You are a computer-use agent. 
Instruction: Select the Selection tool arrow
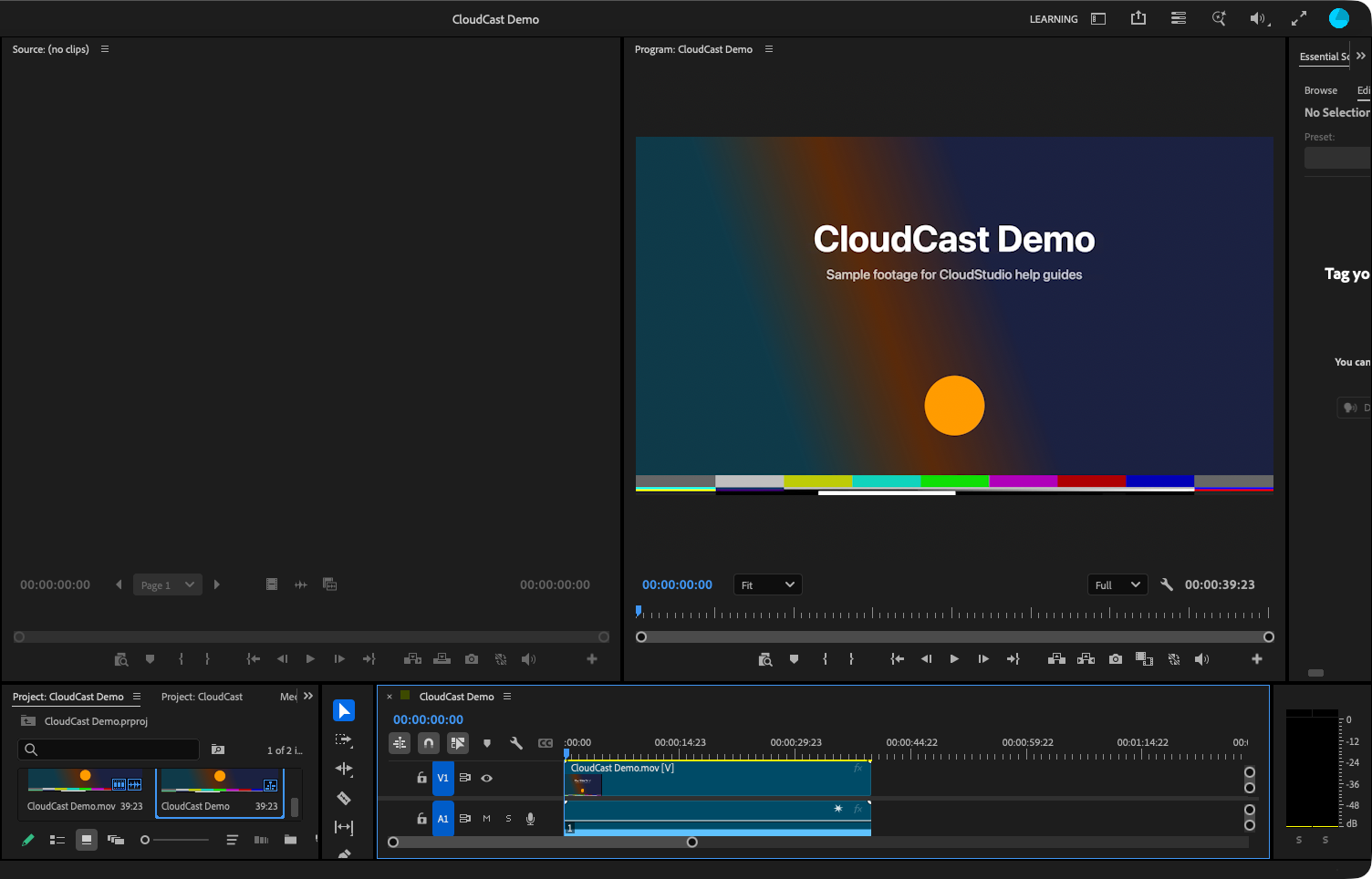(344, 710)
